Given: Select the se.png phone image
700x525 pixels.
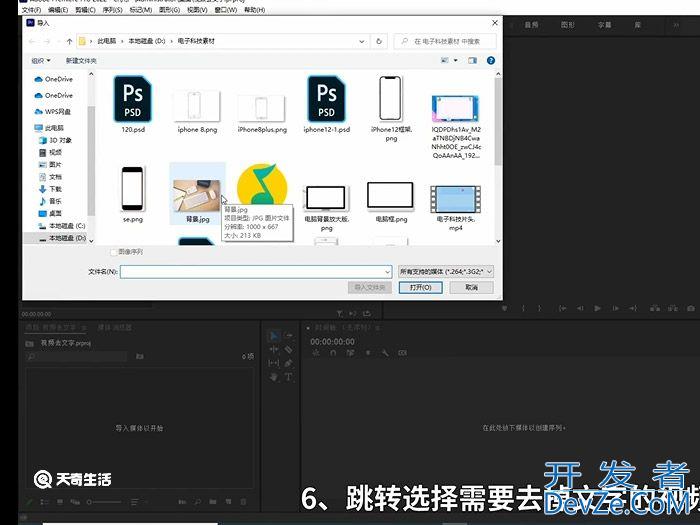Looking at the screenshot, I should pos(133,194).
